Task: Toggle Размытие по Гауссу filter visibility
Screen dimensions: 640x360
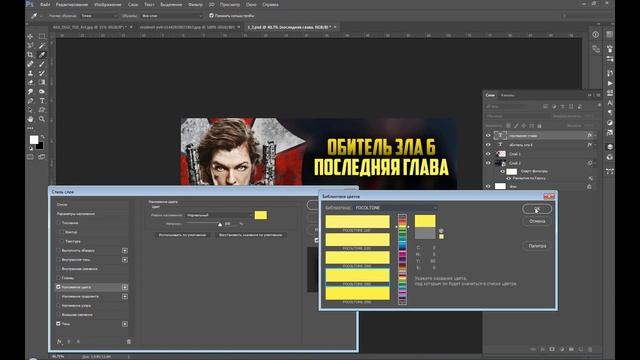Action: point(509,178)
